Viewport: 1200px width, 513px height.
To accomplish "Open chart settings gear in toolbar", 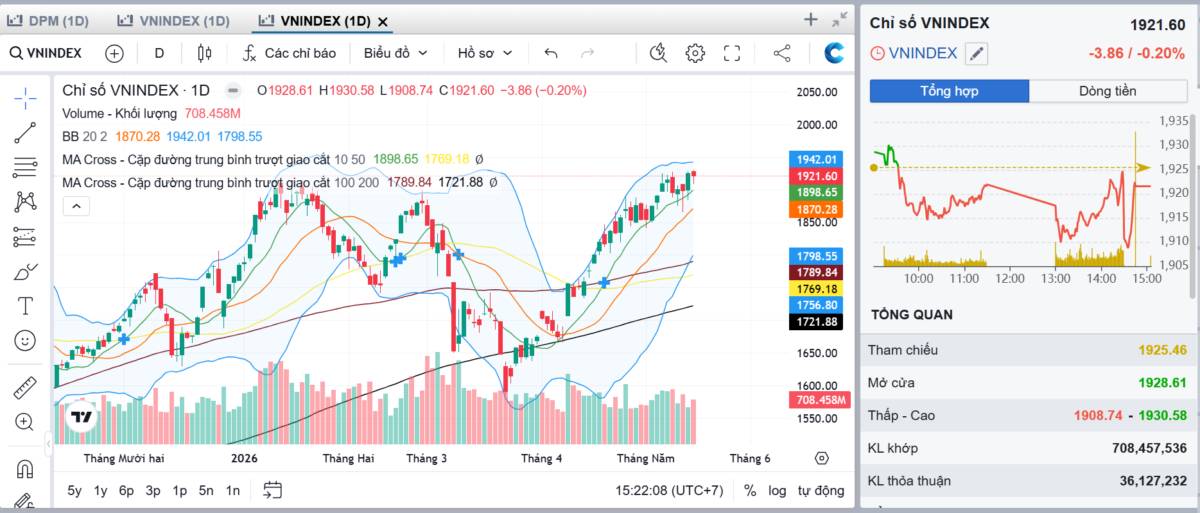I will click(x=695, y=53).
